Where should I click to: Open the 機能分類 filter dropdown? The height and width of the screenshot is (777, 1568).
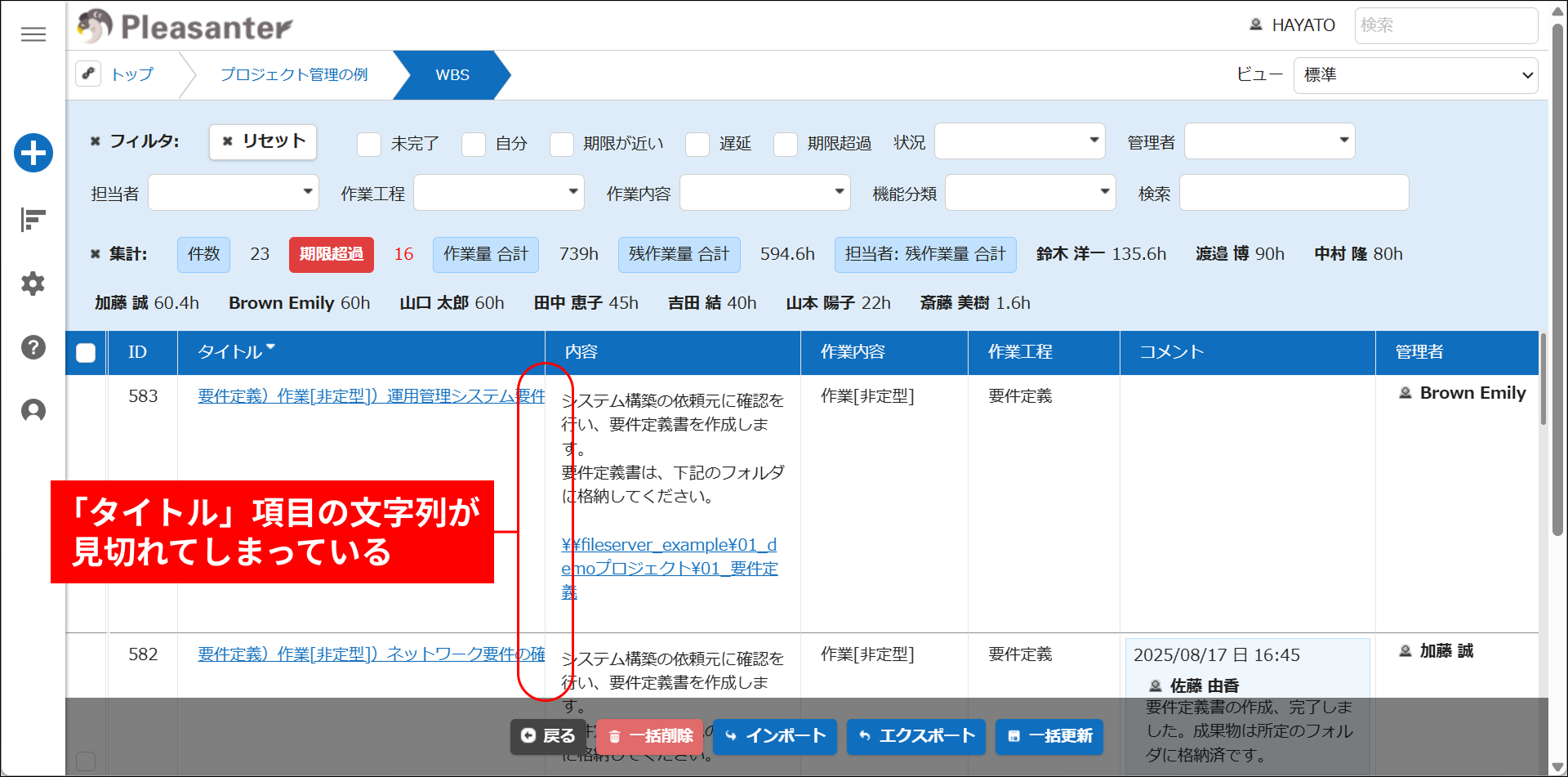tap(1031, 193)
